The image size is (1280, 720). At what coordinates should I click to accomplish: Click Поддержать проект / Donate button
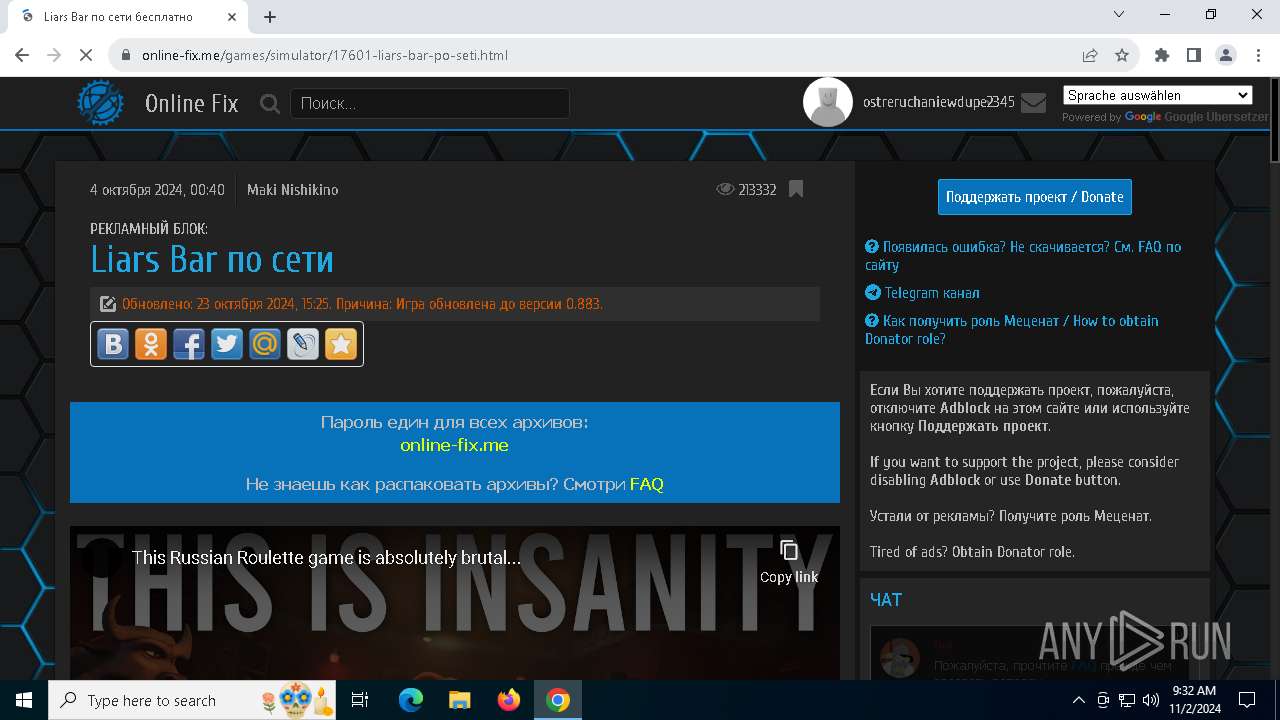[x=1035, y=197]
